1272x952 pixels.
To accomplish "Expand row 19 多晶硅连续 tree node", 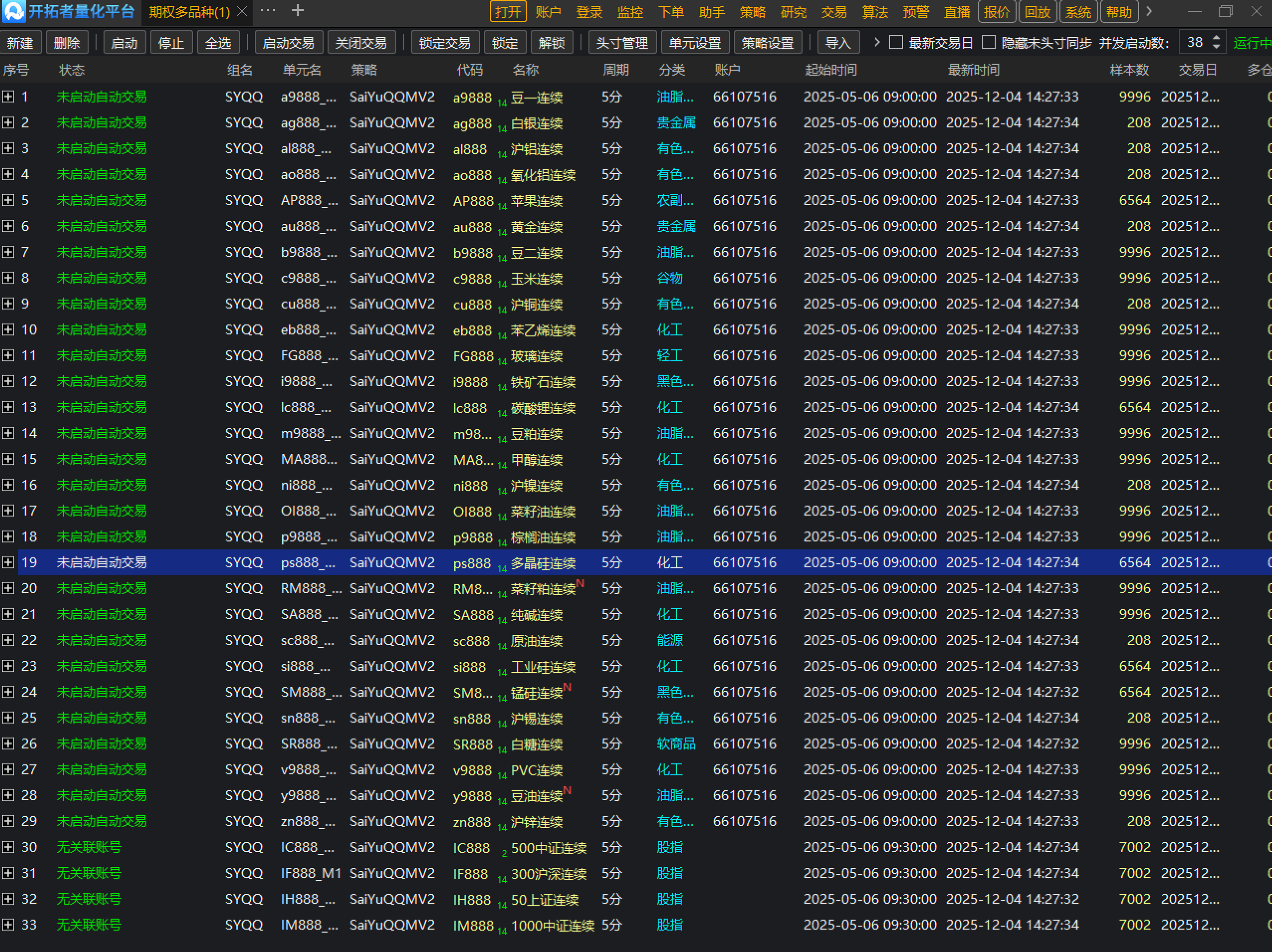I will [7, 562].
